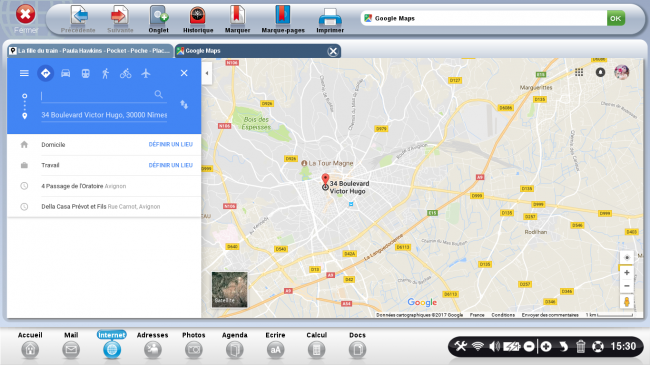Open the Mail app
The width and height of the screenshot is (650, 365).
71,345
